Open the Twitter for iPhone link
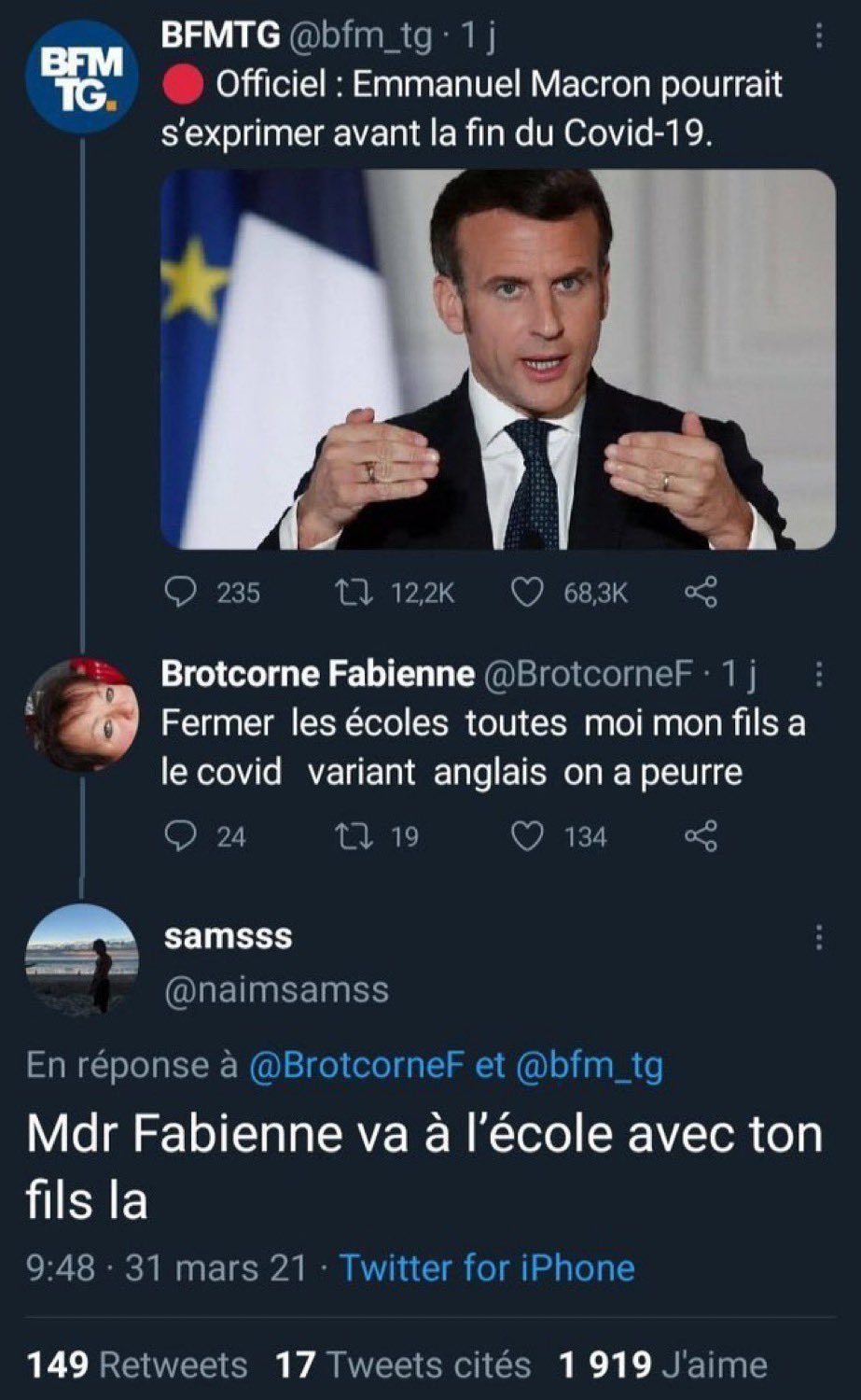This screenshot has height=1400, width=861. [x=487, y=1267]
